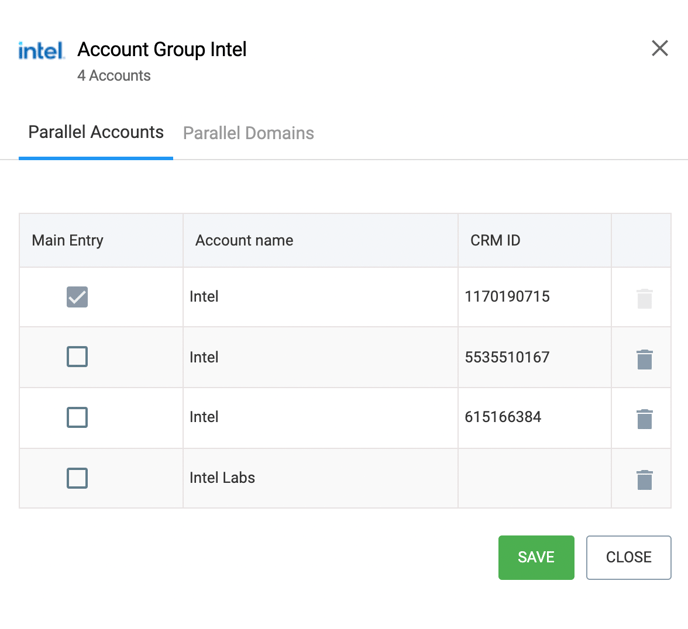Save the account group changes
Viewport: 688px width, 629px height.
point(536,557)
